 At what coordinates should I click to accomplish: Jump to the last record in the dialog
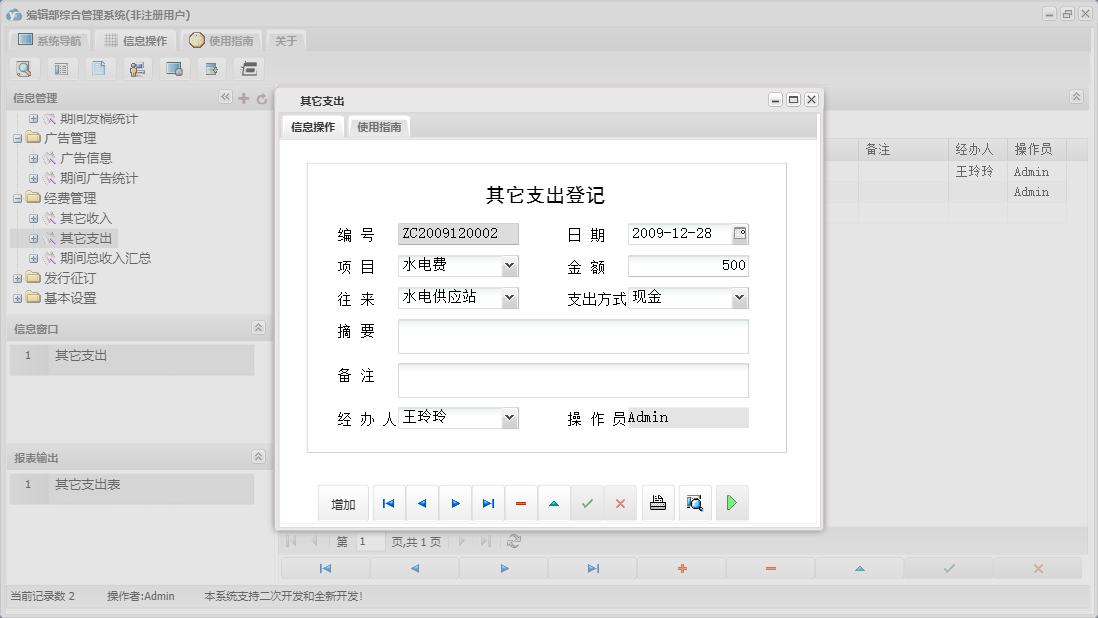tap(488, 503)
